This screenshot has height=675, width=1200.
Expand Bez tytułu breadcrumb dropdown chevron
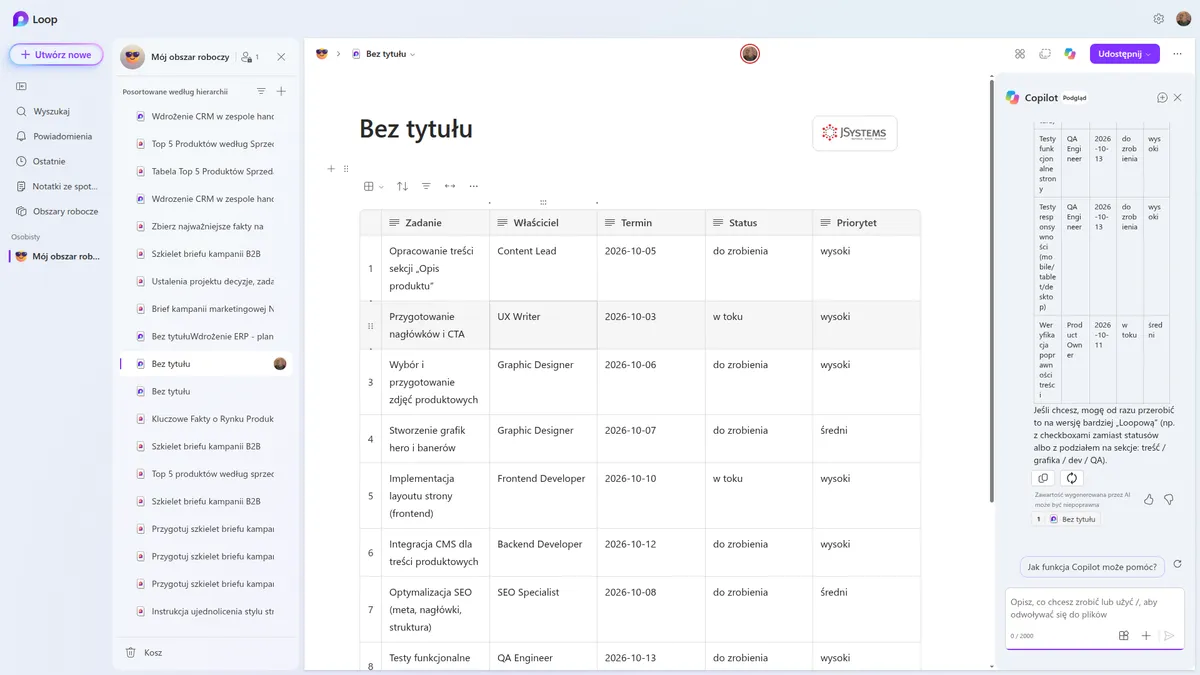coord(413,54)
